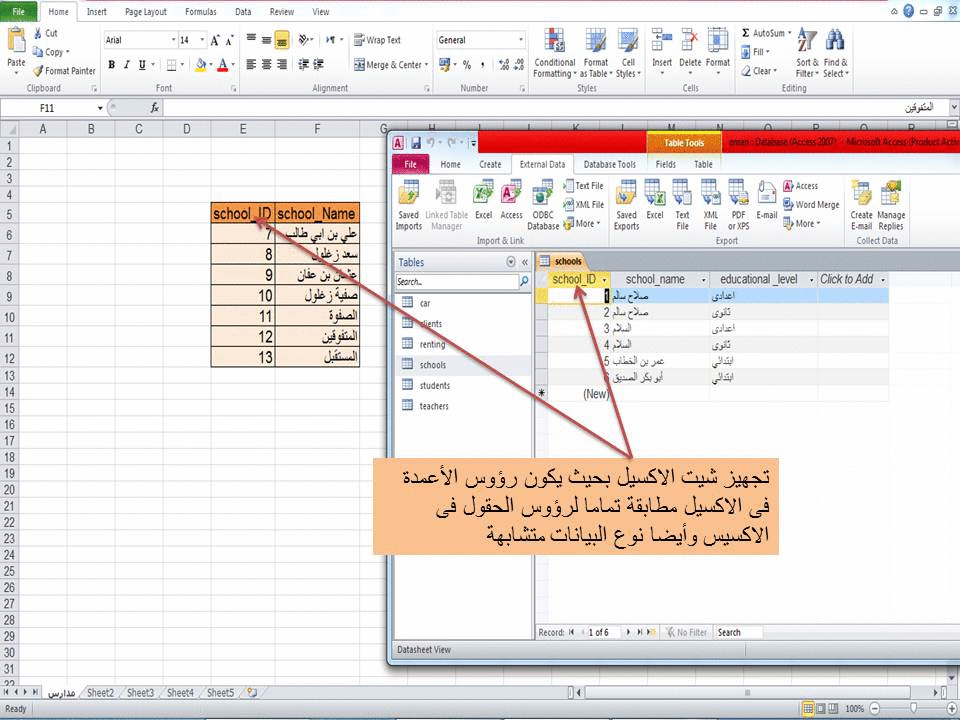Open the students table in navigation

434,385
